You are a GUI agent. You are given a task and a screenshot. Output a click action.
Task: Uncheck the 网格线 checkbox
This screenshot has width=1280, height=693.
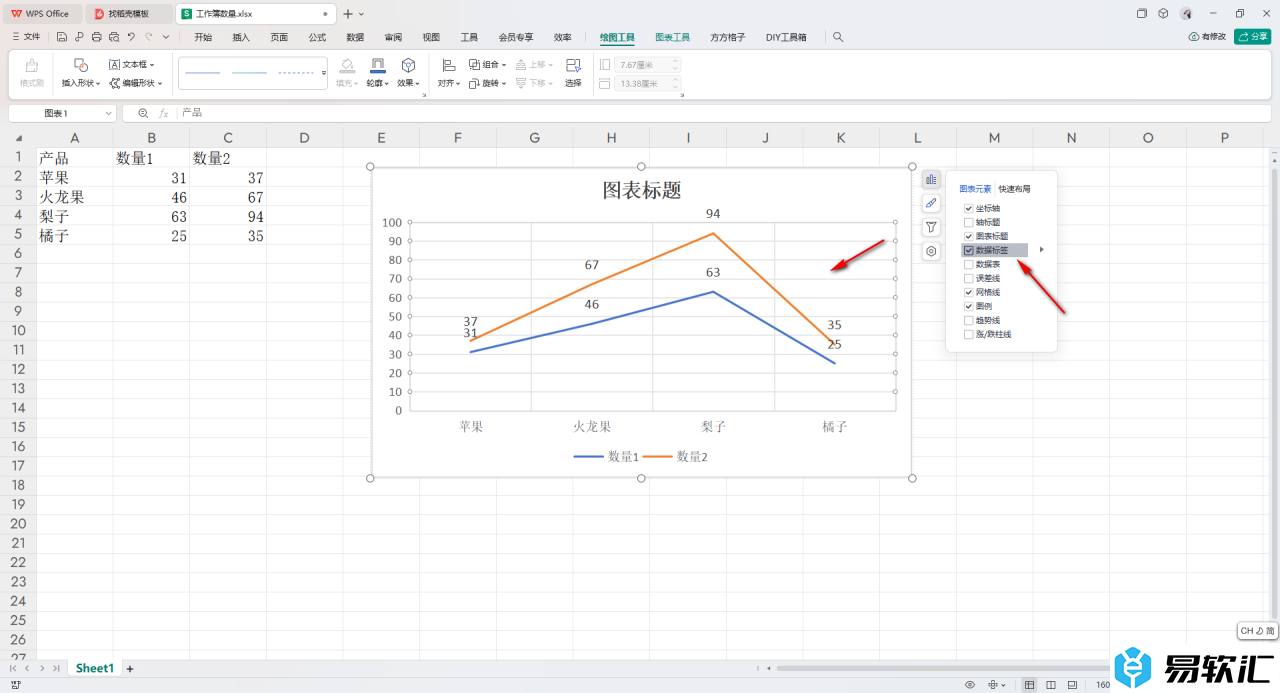[968, 292]
